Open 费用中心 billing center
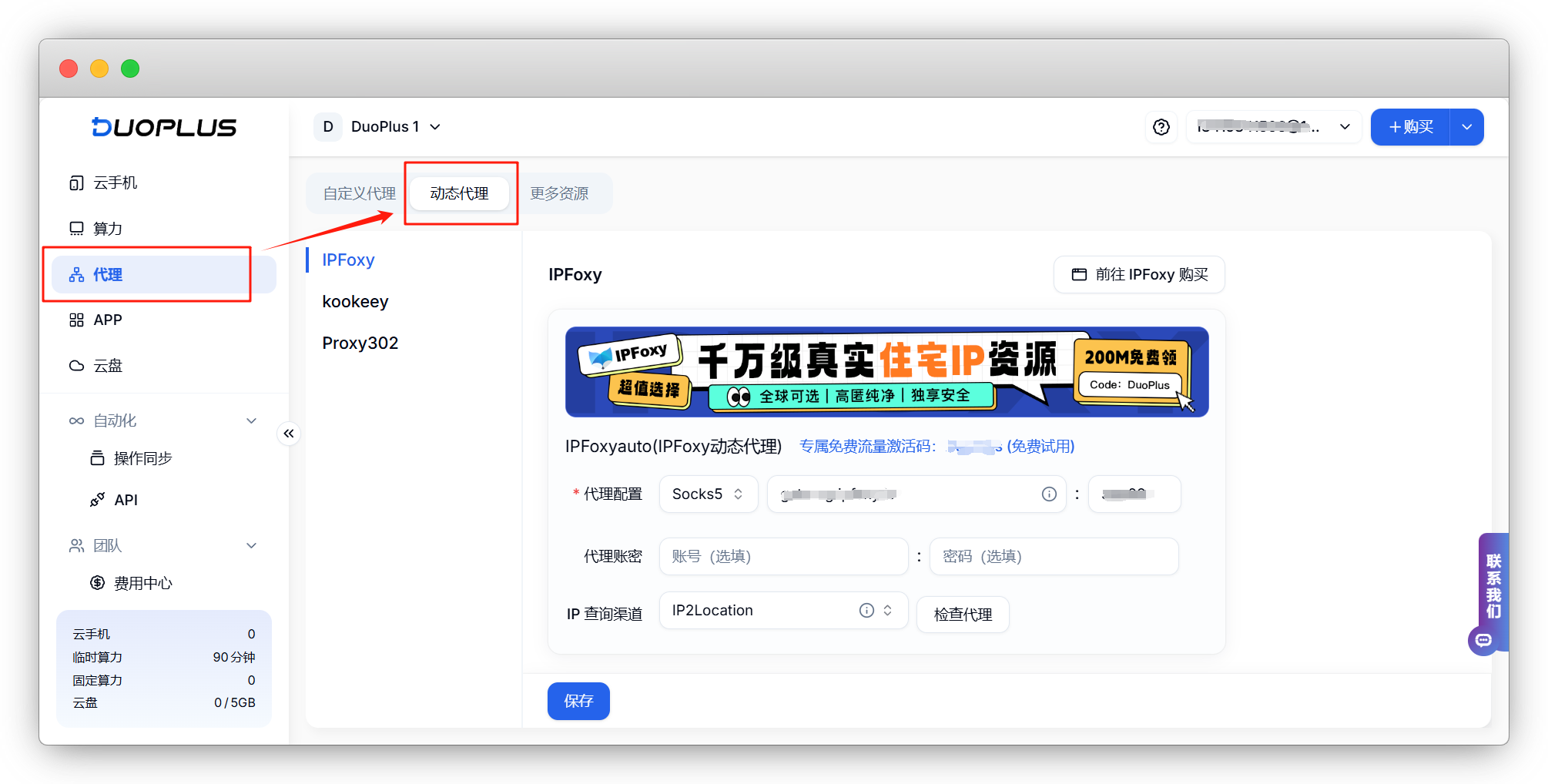The image size is (1548, 784). [142, 583]
